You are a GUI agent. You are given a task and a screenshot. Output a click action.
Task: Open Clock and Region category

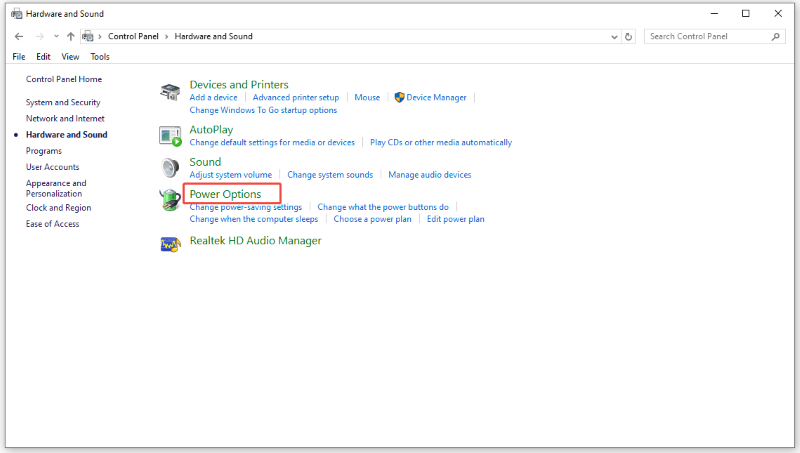tap(59, 208)
